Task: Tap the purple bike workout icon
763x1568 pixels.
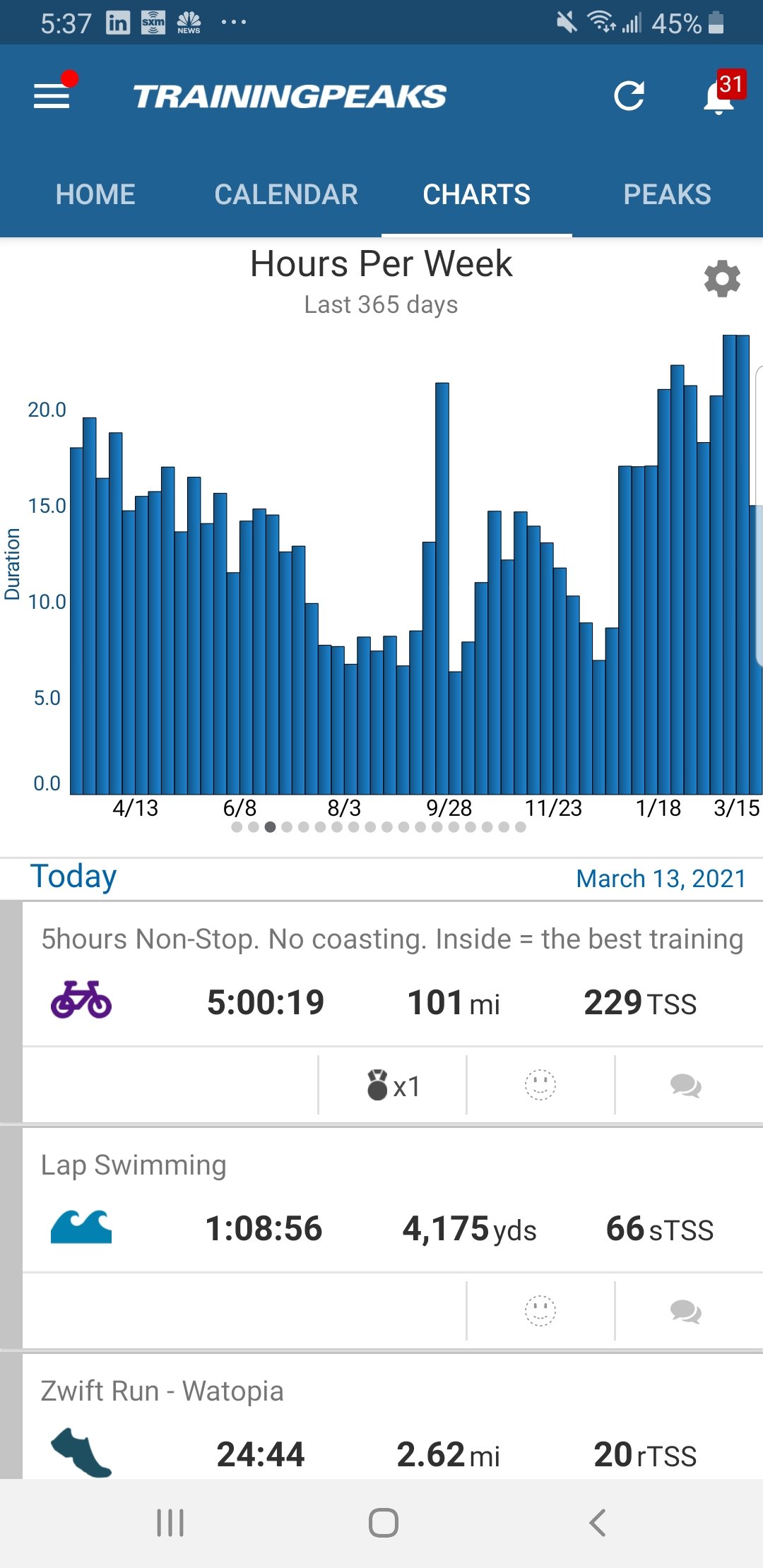Action: coord(81,1000)
